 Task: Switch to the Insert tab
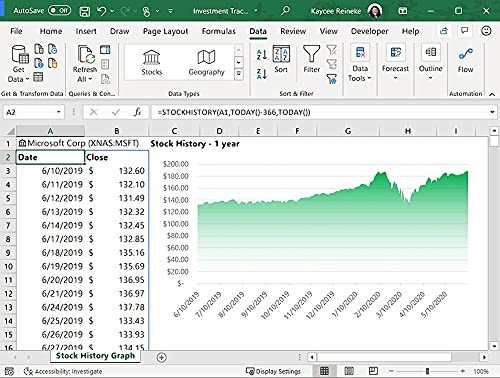click(x=86, y=31)
